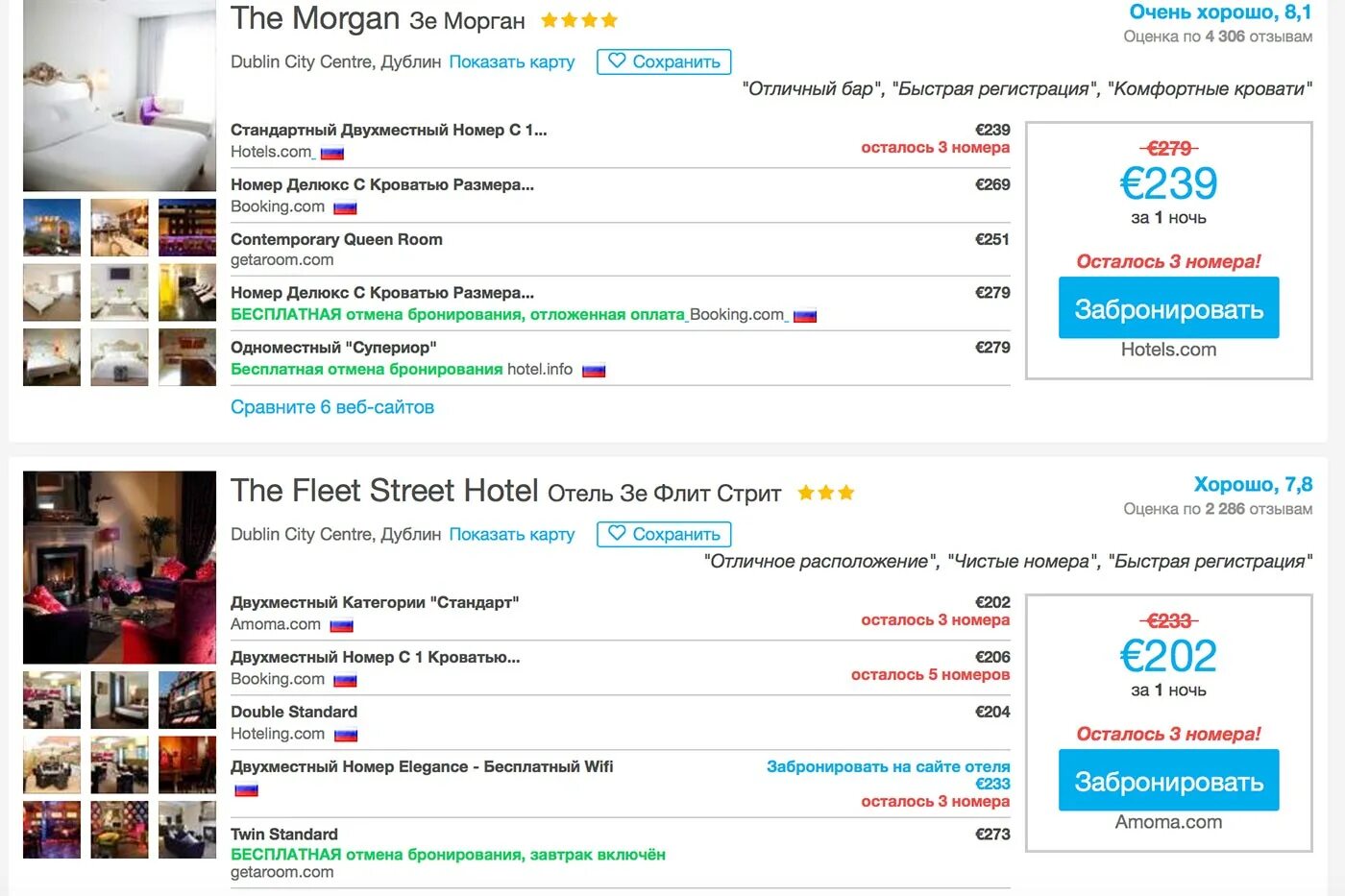Click Russian flag next to Amoma.com offer
1345x896 pixels.
(342, 626)
